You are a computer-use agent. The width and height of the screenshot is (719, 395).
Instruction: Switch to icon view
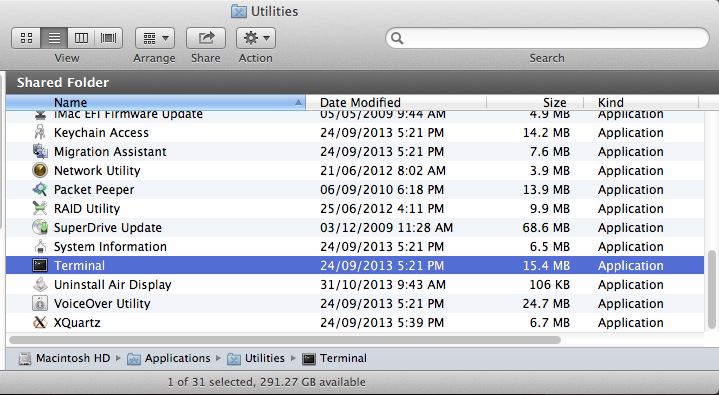click(27, 38)
